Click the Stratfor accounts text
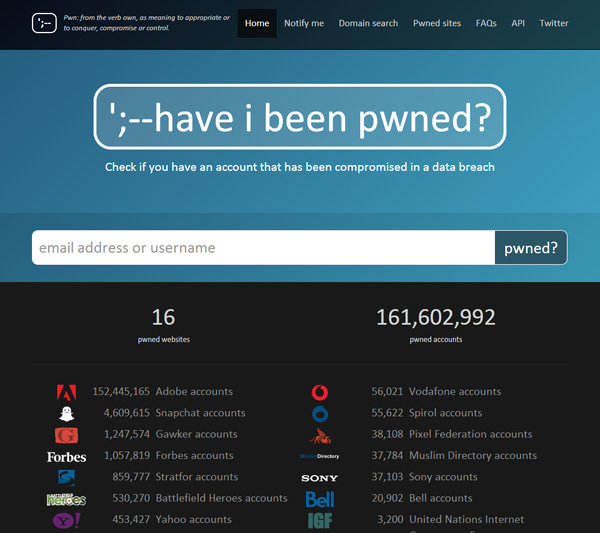The width and height of the screenshot is (600, 533). coord(197,477)
